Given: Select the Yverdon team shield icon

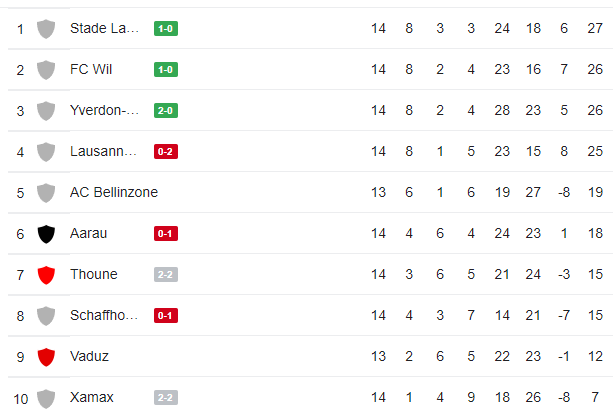Looking at the screenshot, I should [45, 111].
